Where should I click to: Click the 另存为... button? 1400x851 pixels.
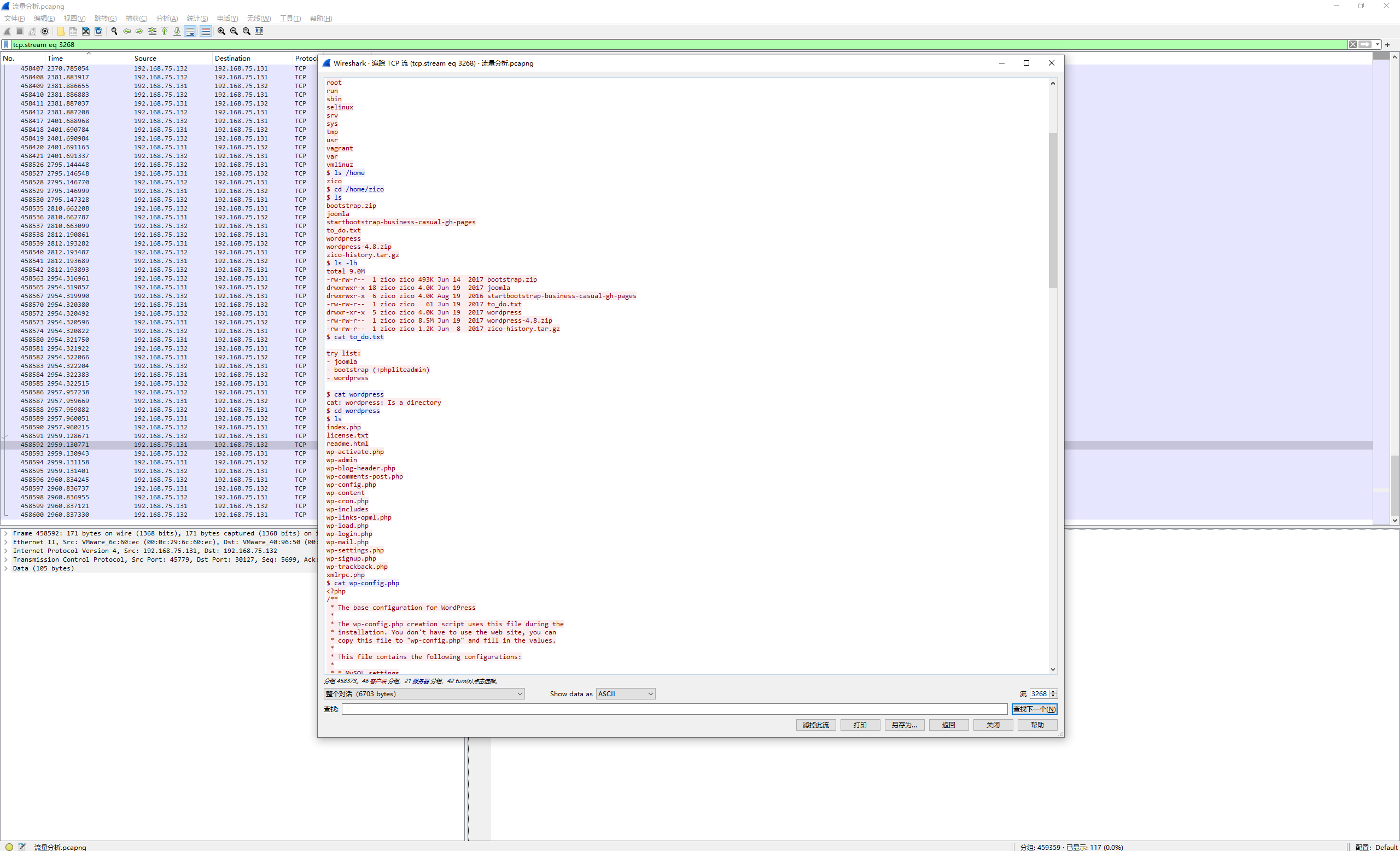[905, 725]
